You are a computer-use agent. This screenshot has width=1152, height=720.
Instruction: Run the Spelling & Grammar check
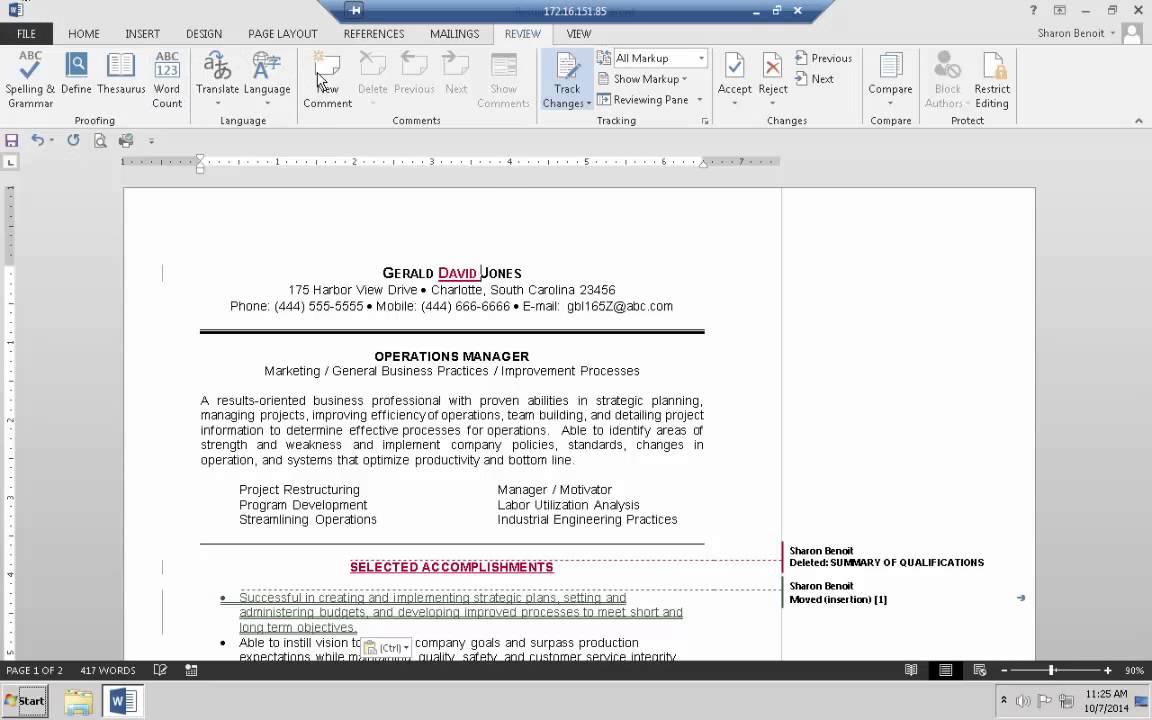29,79
